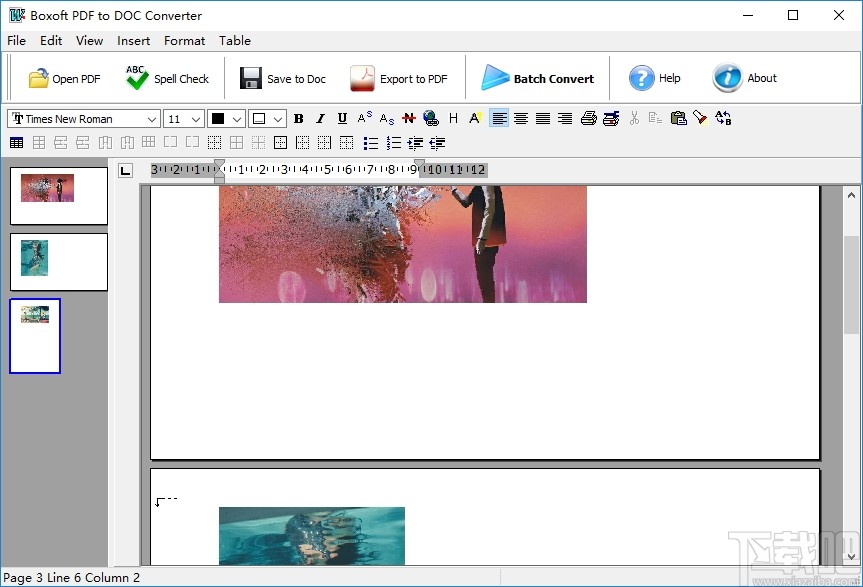Enable center text alignment
863x587 pixels.
[x=520, y=118]
